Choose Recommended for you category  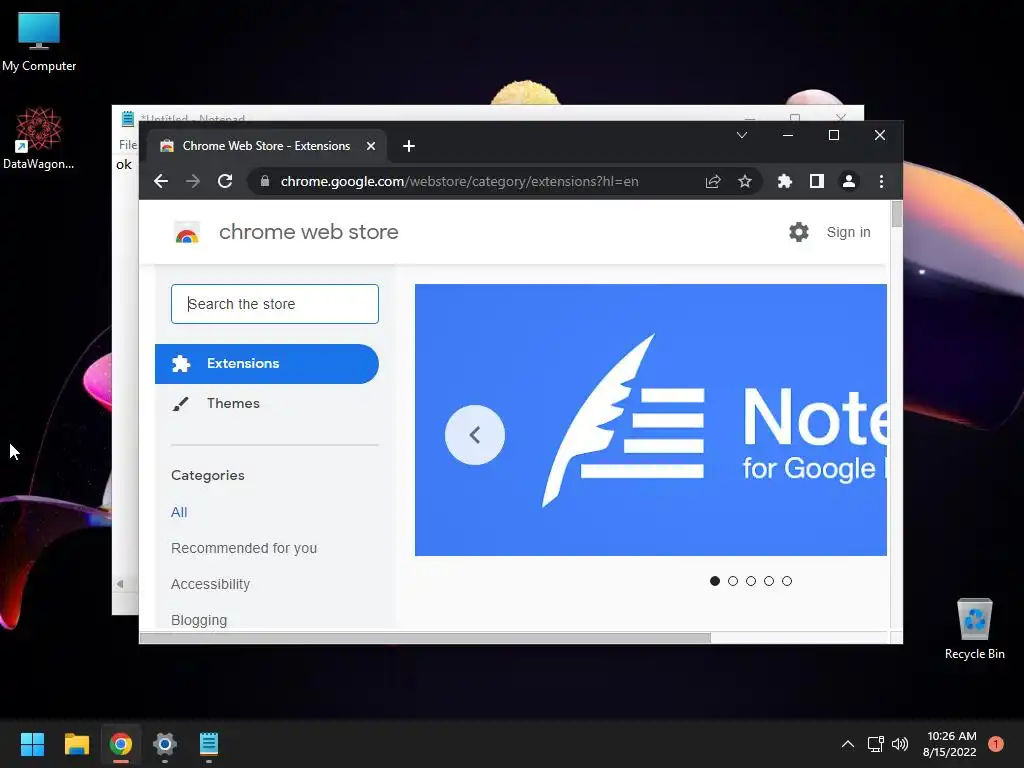click(x=244, y=548)
